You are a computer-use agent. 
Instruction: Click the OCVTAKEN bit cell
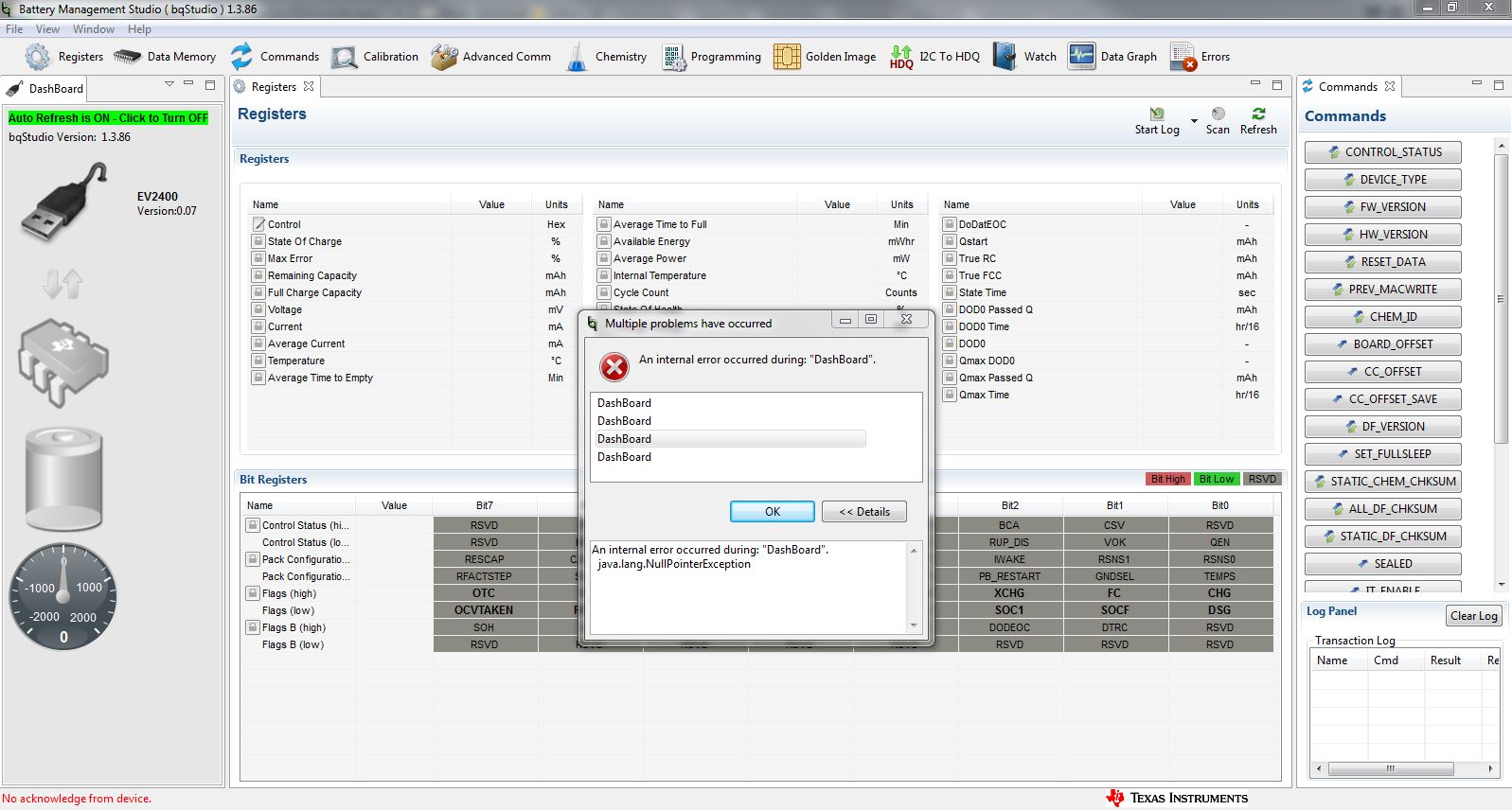point(484,610)
